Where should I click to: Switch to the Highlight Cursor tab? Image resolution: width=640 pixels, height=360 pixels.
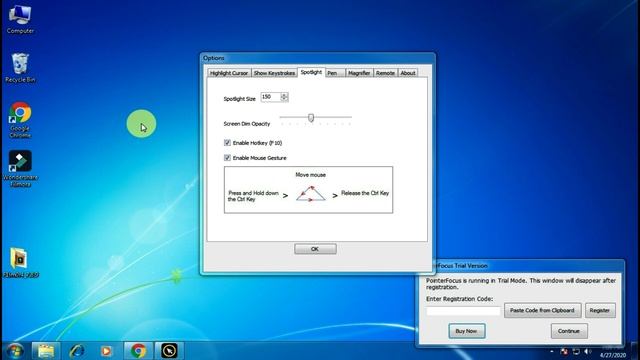[x=229, y=73]
